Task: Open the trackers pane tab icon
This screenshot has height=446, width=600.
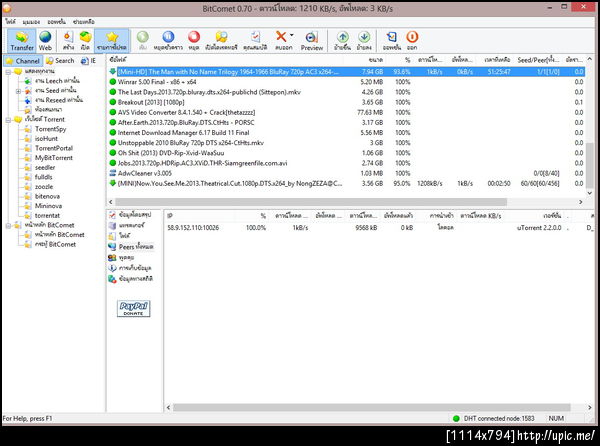Action: click(112, 226)
